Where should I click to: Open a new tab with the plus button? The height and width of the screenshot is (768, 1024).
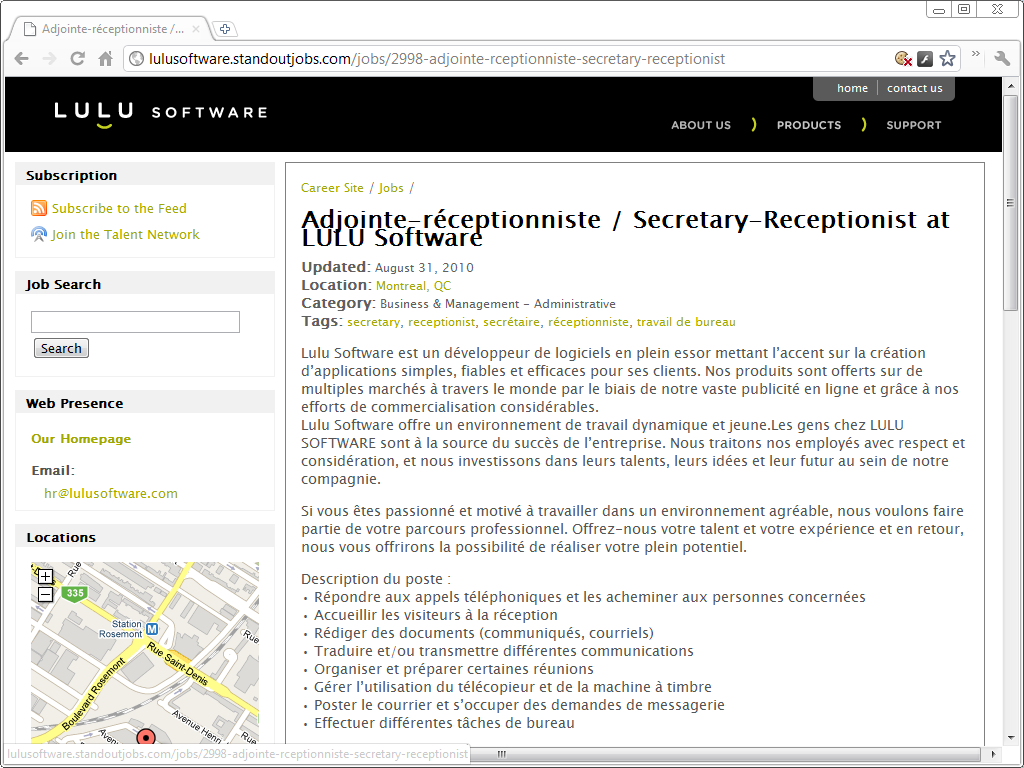pos(225,29)
